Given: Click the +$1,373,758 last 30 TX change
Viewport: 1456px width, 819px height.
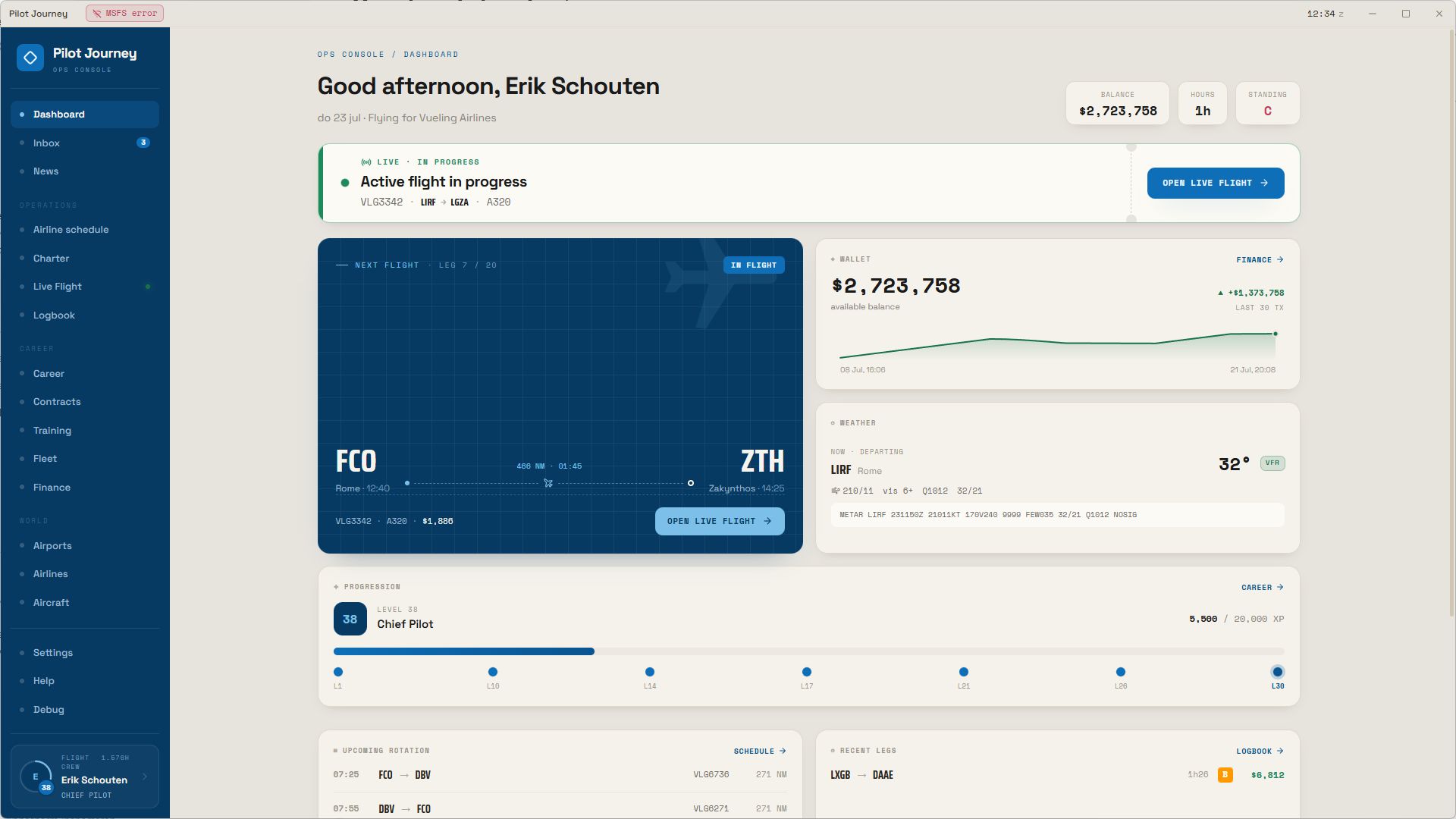Looking at the screenshot, I should (x=1251, y=293).
